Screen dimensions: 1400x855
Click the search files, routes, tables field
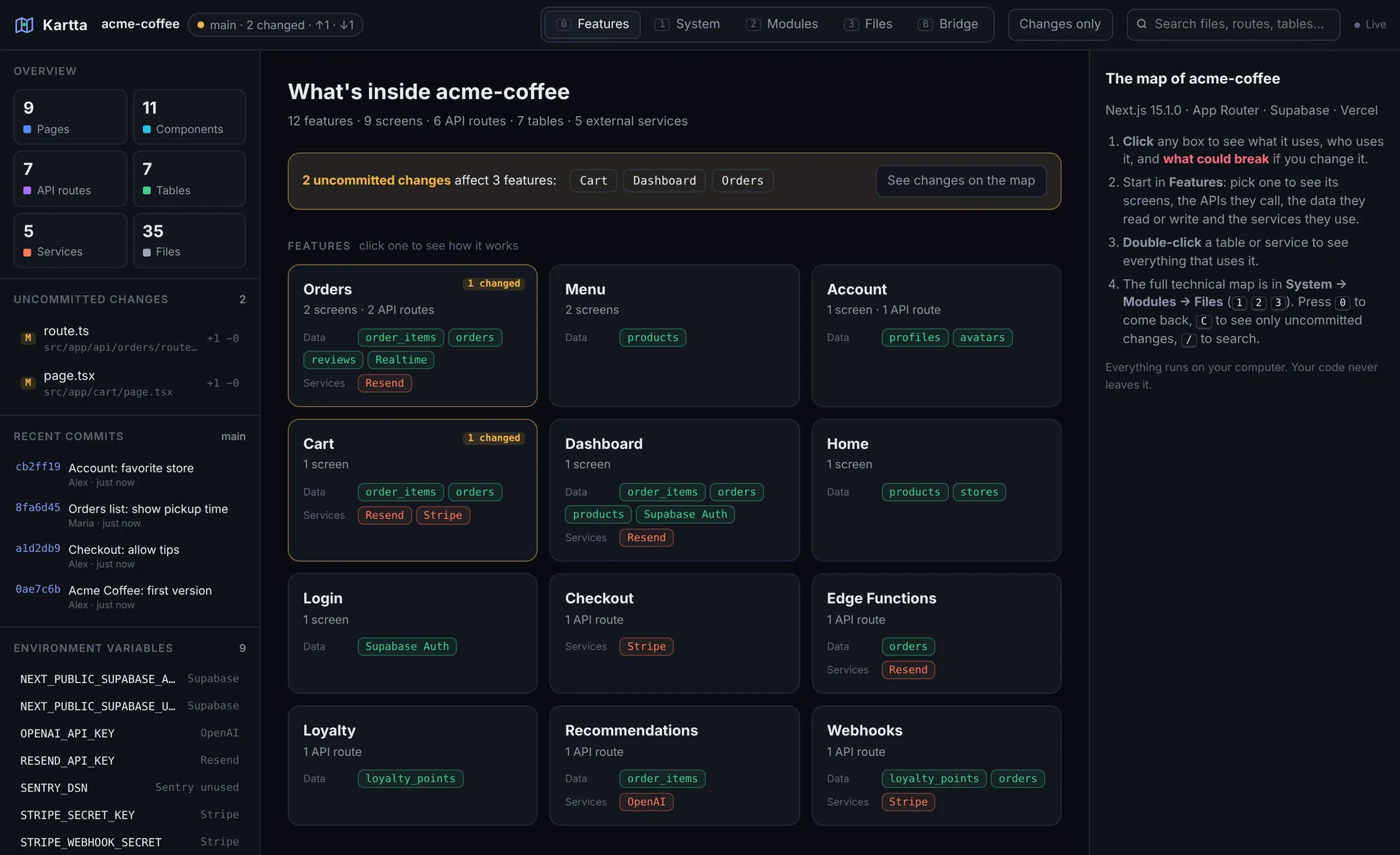coord(1233,24)
